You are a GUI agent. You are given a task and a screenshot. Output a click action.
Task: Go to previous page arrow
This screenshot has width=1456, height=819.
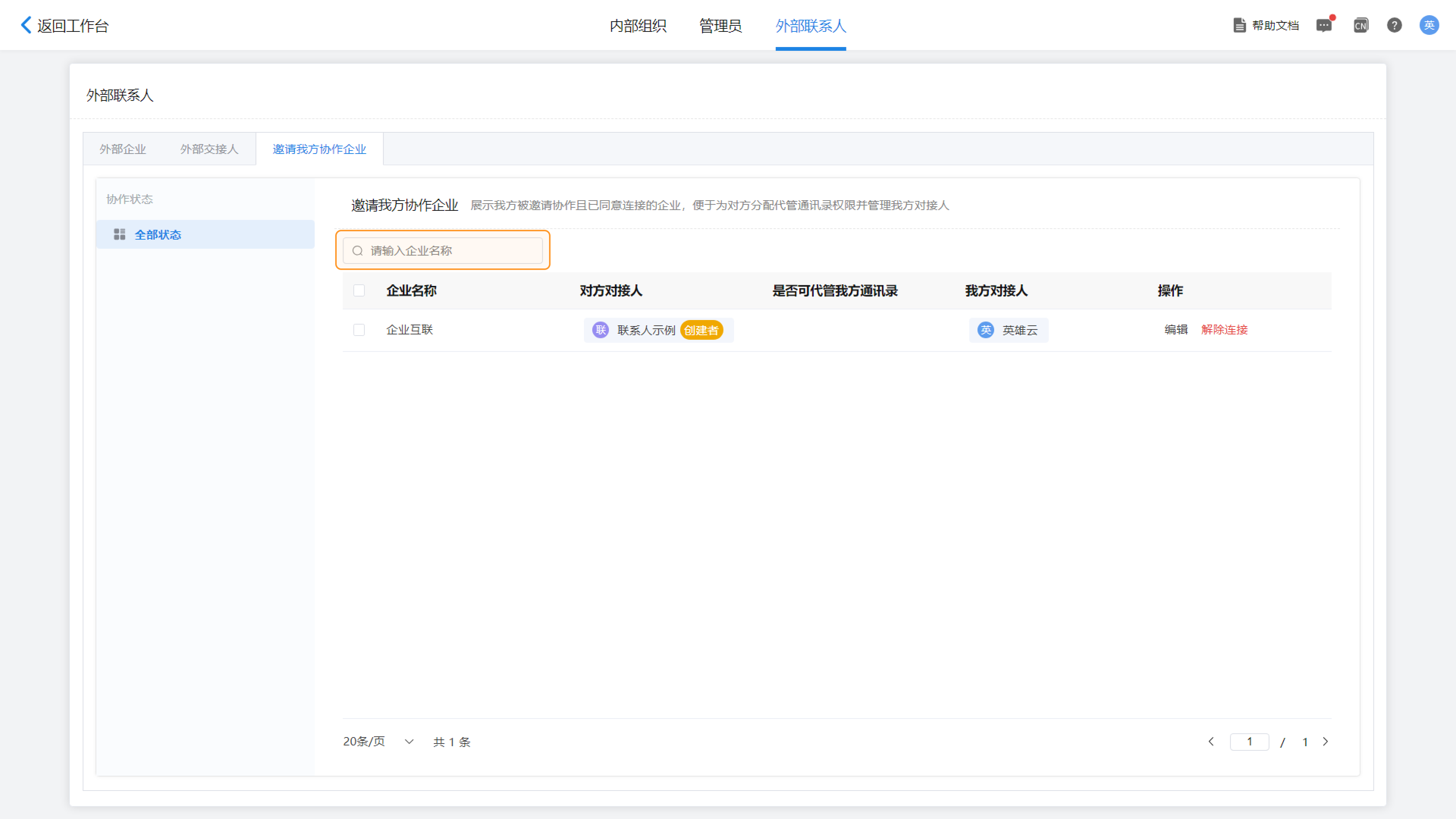[1211, 742]
